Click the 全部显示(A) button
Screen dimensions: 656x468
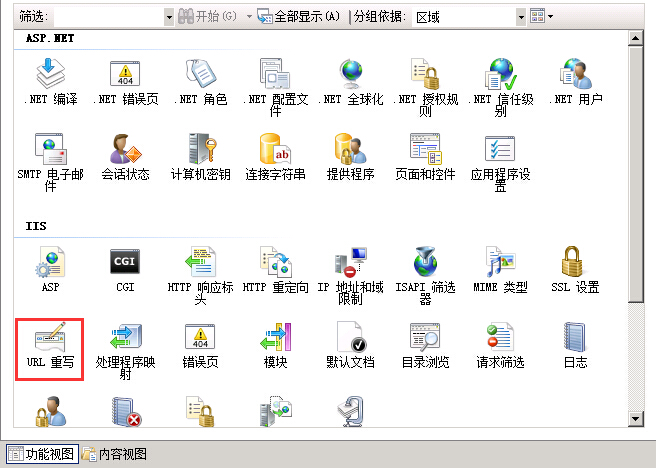pos(298,17)
